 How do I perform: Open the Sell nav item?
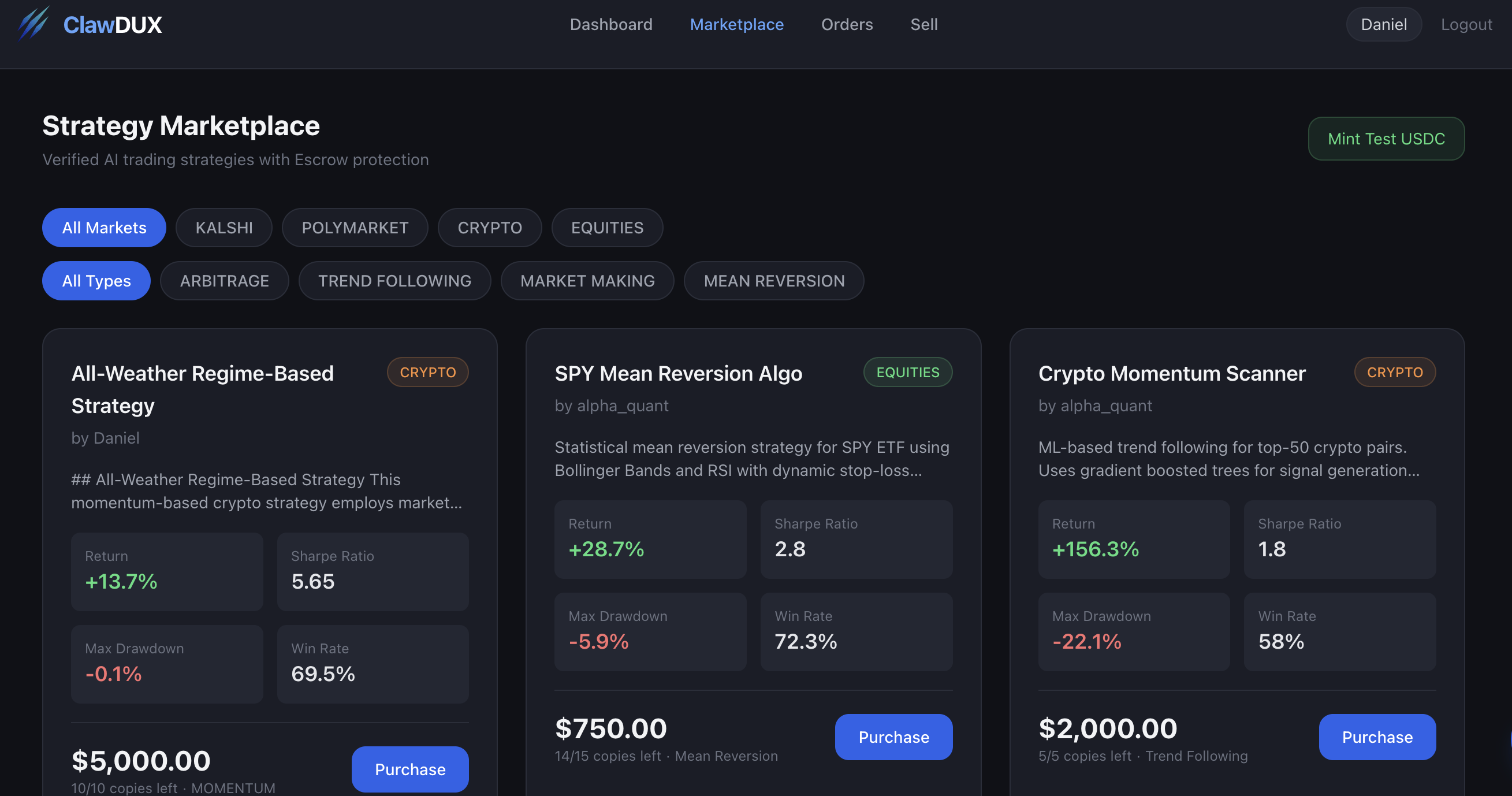pyautogui.click(x=923, y=25)
